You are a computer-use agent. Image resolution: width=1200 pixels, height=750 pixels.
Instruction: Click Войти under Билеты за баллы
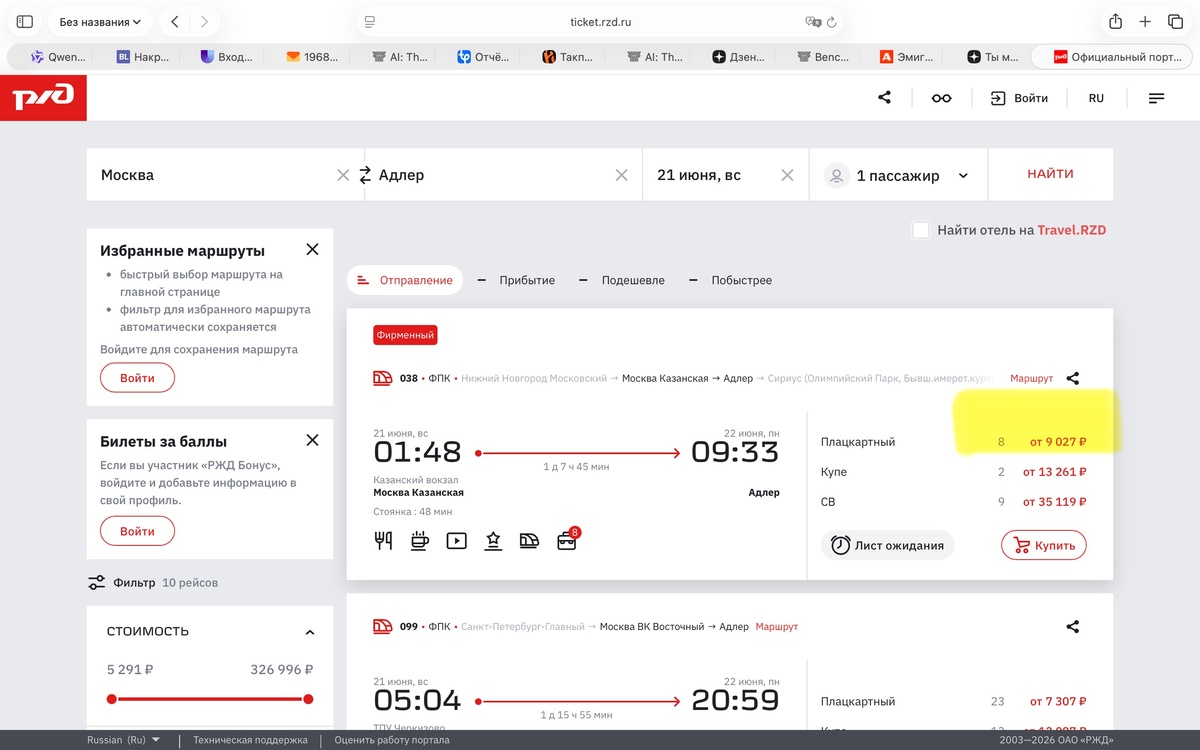click(137, 531)
